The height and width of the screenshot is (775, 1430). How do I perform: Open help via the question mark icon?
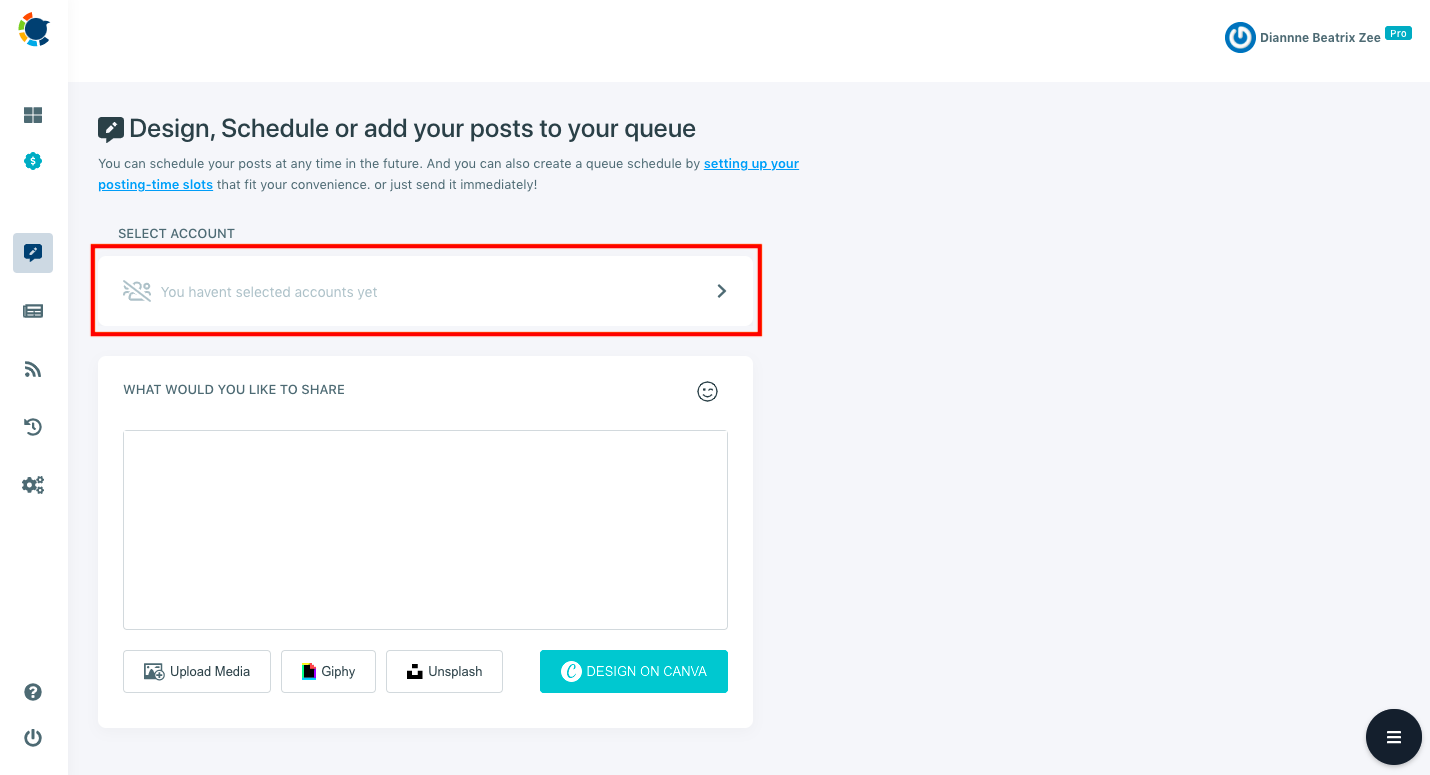[x=32, y=691]
